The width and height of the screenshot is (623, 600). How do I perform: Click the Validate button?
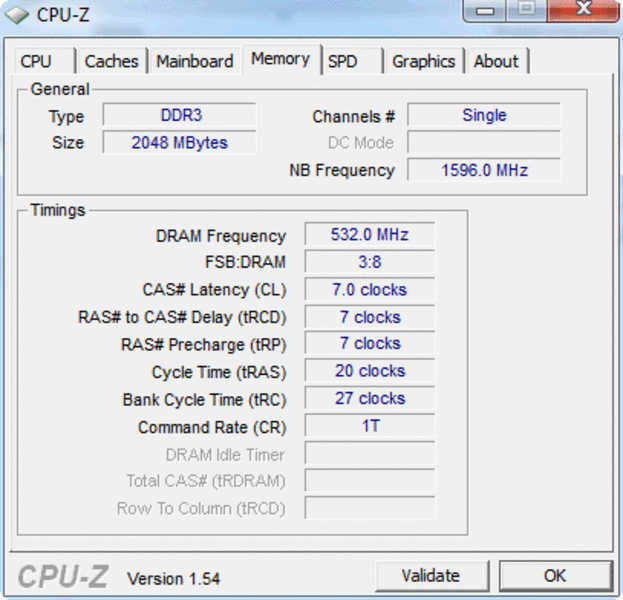coord(432,576)
